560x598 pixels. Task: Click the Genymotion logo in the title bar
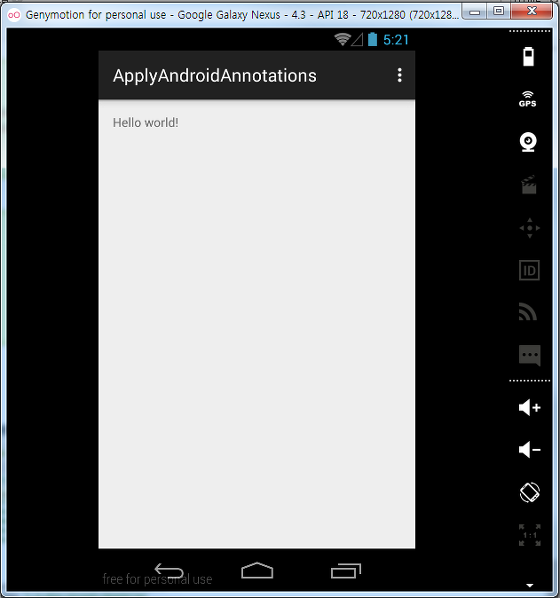(x=14, y=15)
